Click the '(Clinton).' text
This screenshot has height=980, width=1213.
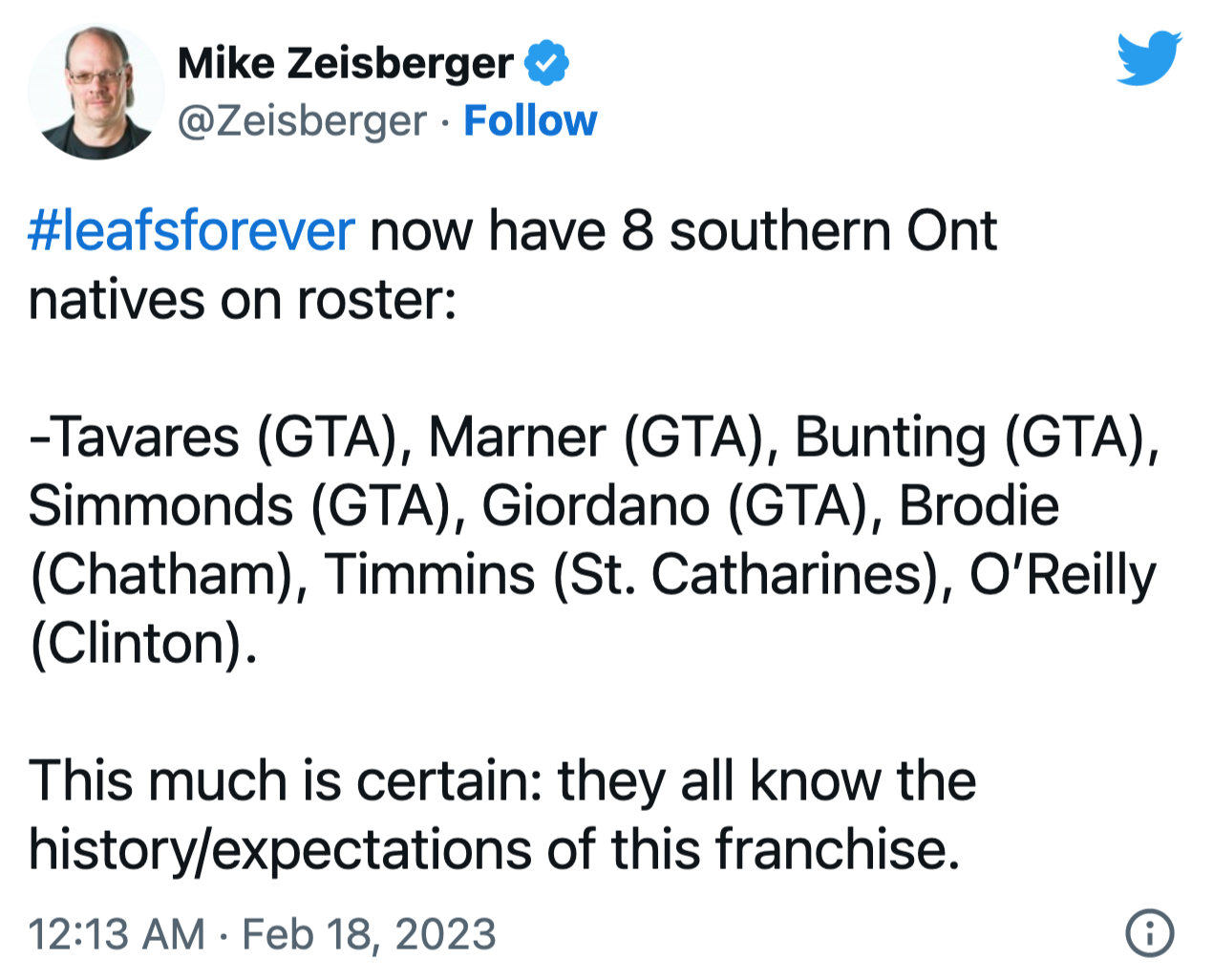pos(143,644)
